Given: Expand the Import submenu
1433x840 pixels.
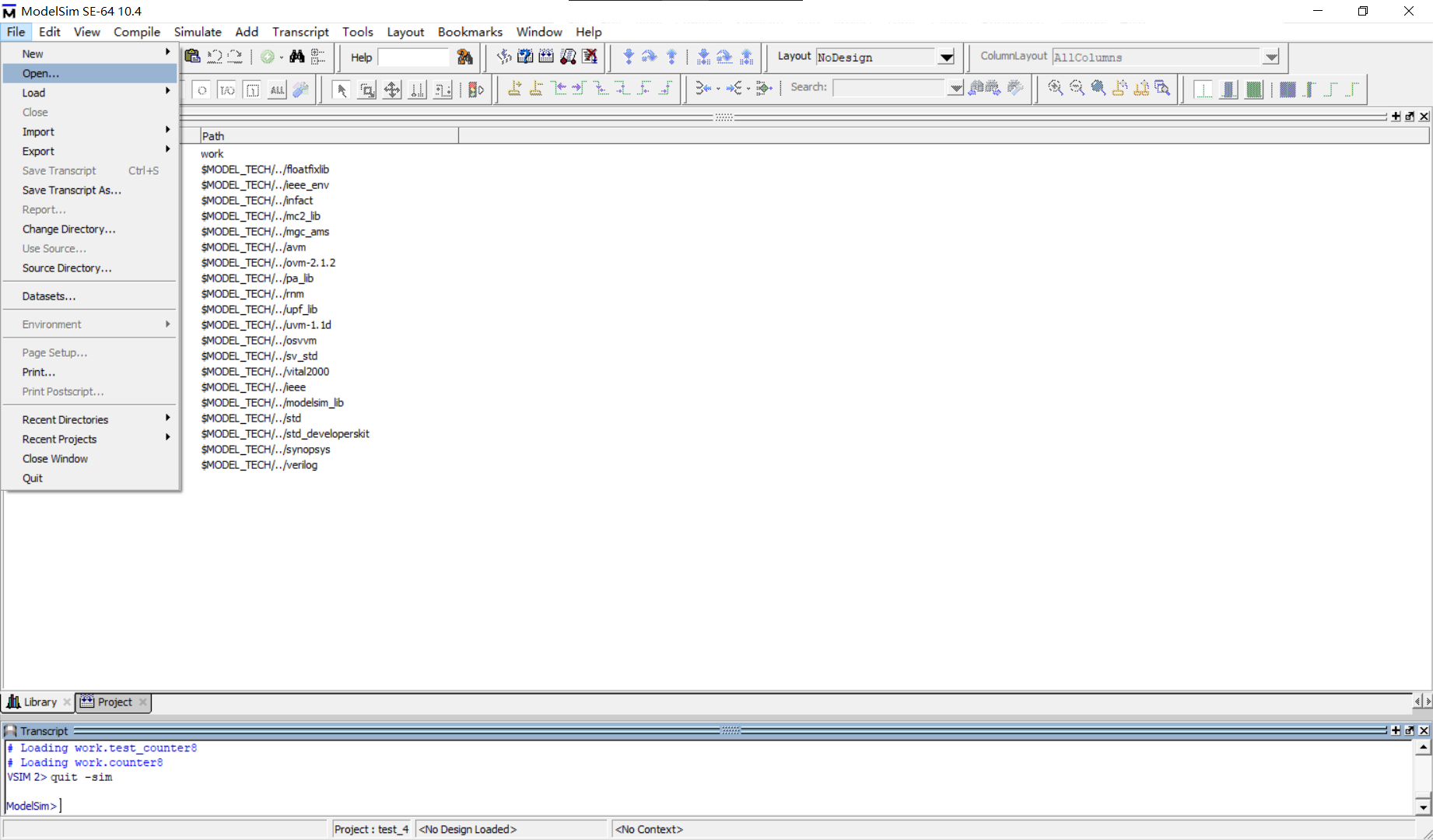Looking at the screenshot, I should coord(90,131).
